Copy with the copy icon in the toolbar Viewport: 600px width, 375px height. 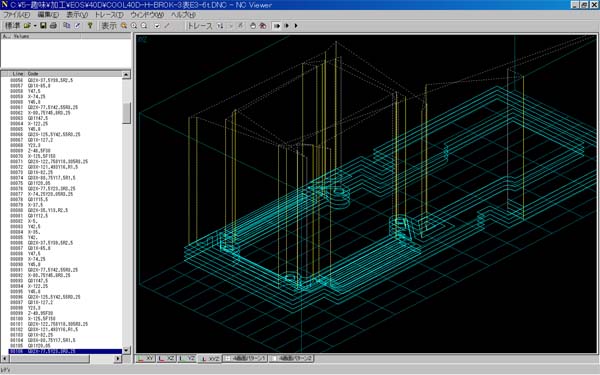67,26
